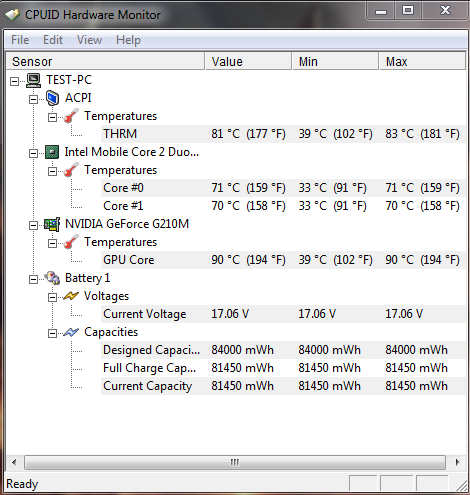Image resolution: width=470 pixels, height=495 pixels.
Task: Collapse the TEST-PC root node
Action: coord(14,81)
